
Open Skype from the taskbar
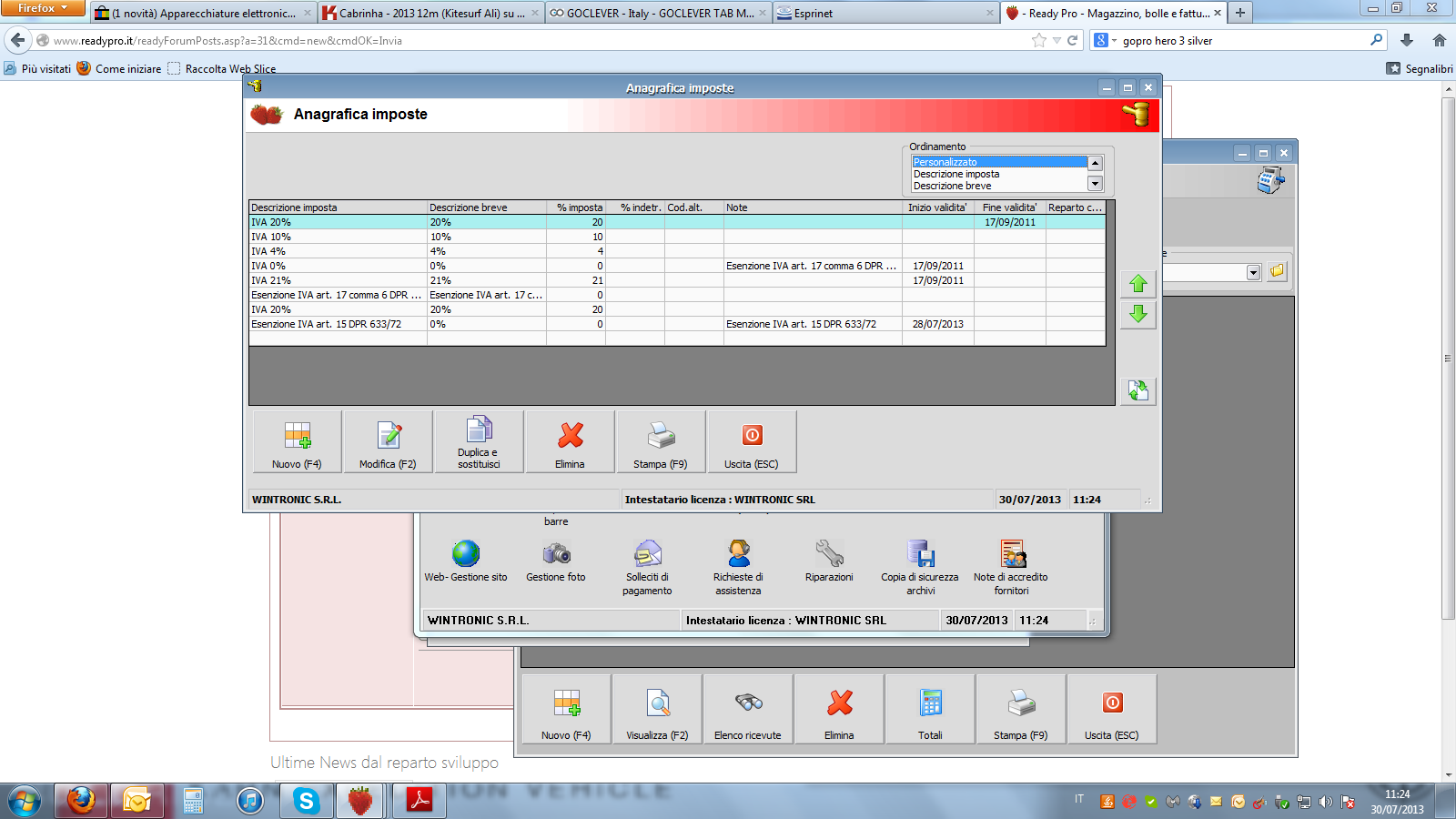[x=306, y=801]
